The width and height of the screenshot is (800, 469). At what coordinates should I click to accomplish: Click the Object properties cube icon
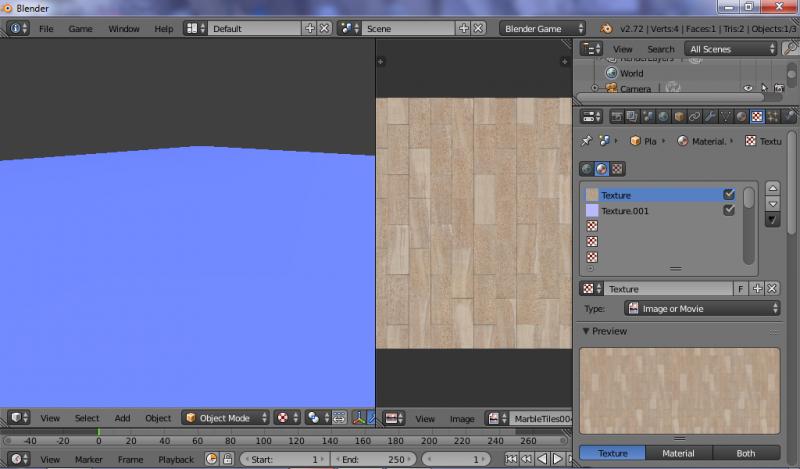pyautogui.click(x=679, y=117)
